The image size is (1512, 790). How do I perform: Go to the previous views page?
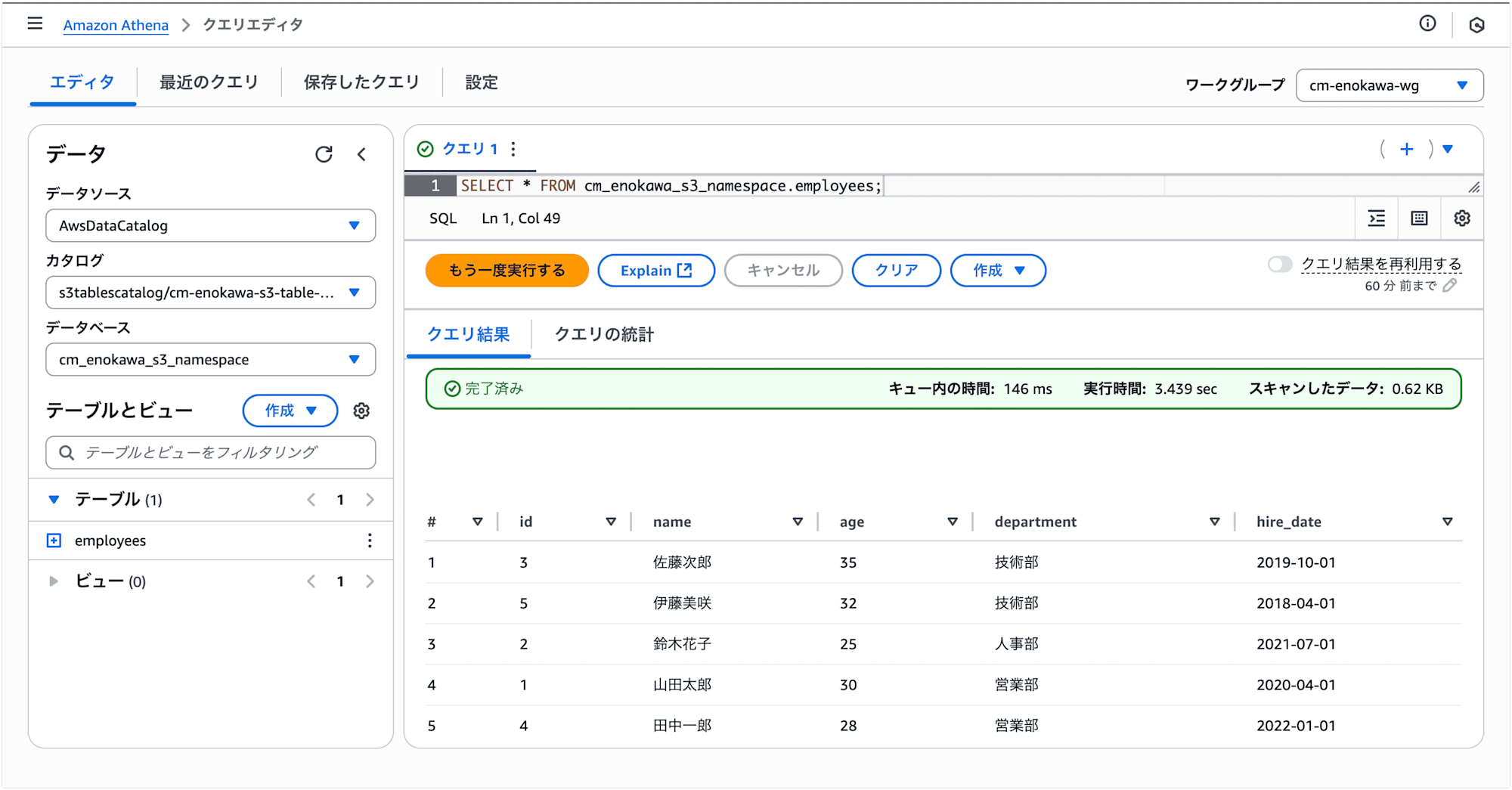(311, 581)
